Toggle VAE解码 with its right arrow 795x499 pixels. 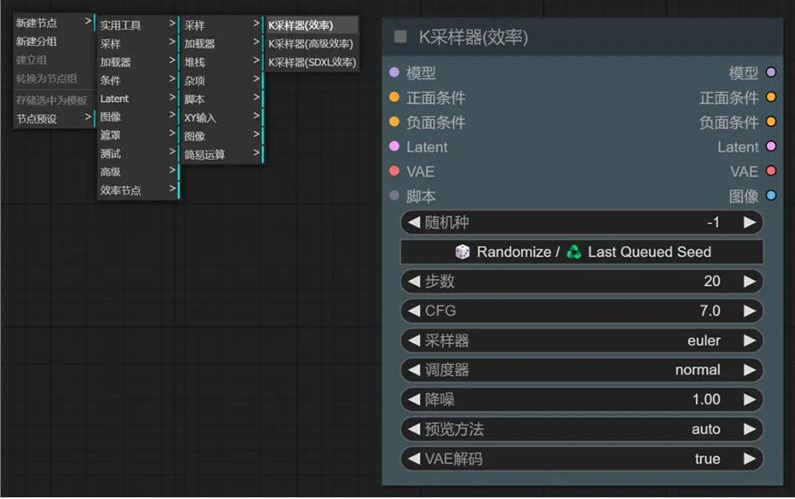[x=749, y=459]
